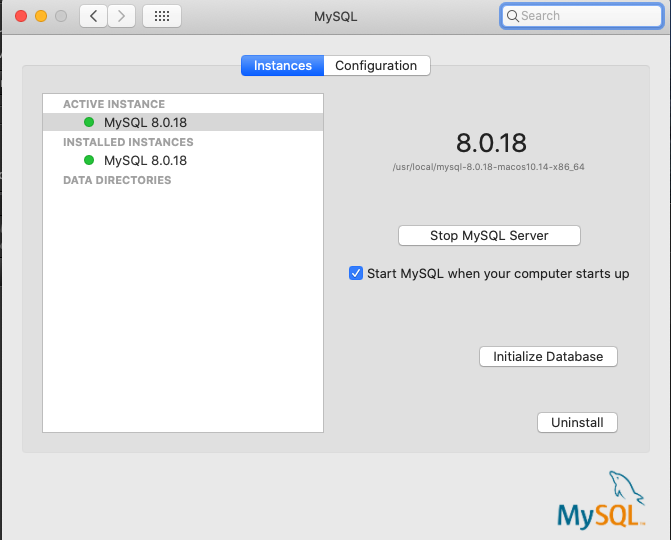The image size is (671, 540).
Task: Select MySQL 8.0.18 under Installed Instances
Action: coord(183,160)
